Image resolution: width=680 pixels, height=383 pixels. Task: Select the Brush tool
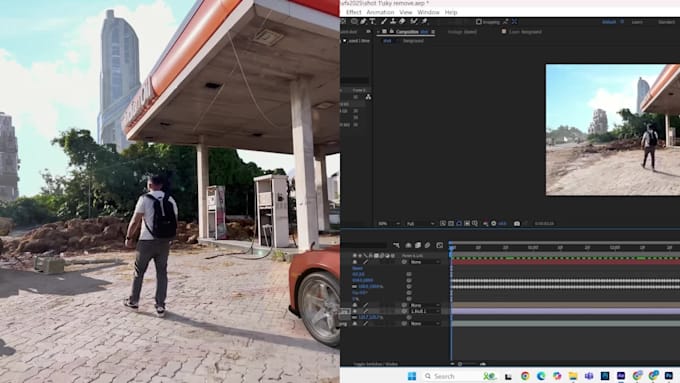[383, 21]
